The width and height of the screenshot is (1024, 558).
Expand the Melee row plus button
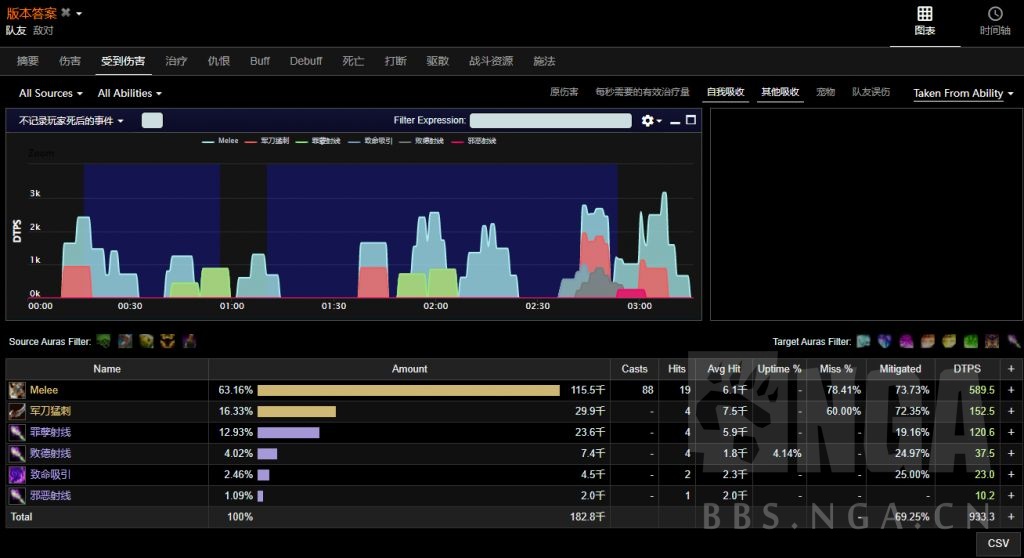1011,390
